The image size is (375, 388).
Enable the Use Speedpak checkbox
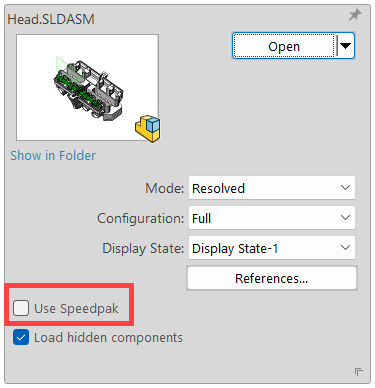(x=21, y=308)
